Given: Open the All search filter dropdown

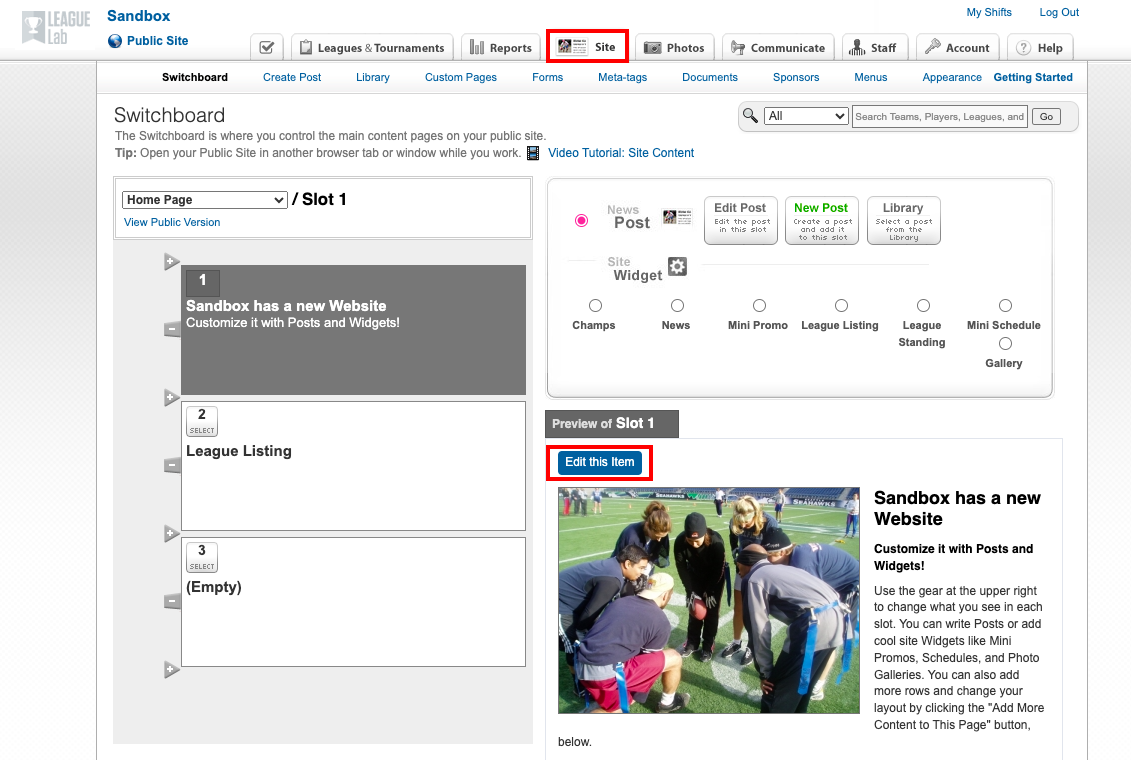Looking at the screenshot, I should tap(806, 116).
